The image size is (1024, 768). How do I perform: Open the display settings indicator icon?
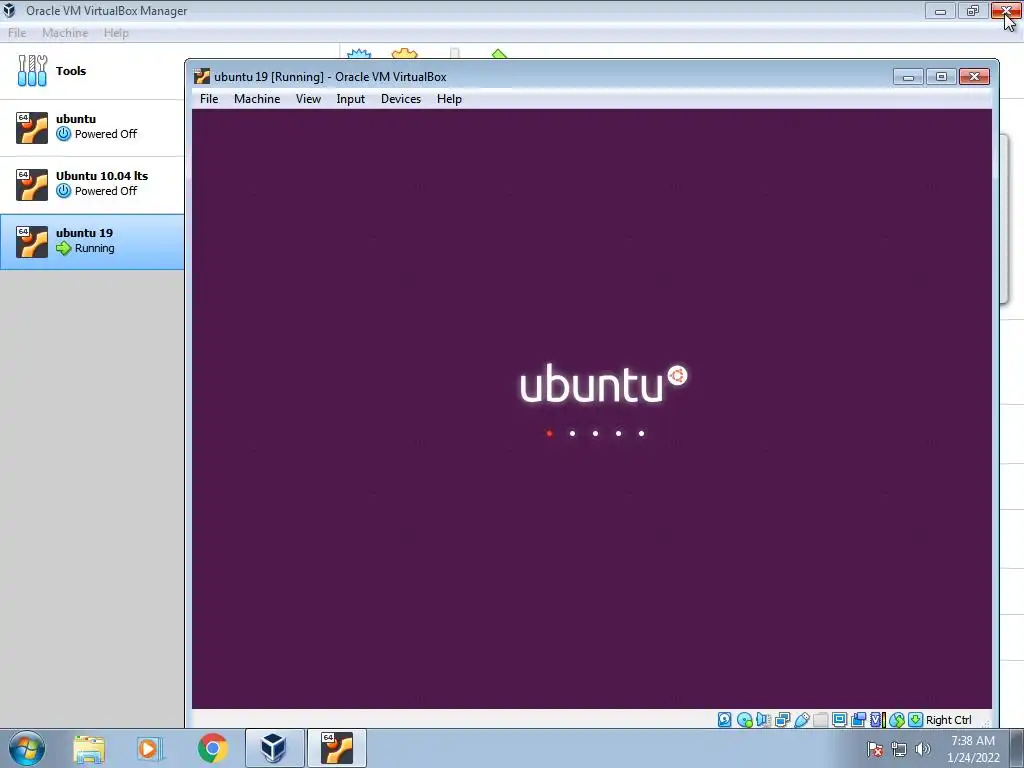[x=840, y=720]
